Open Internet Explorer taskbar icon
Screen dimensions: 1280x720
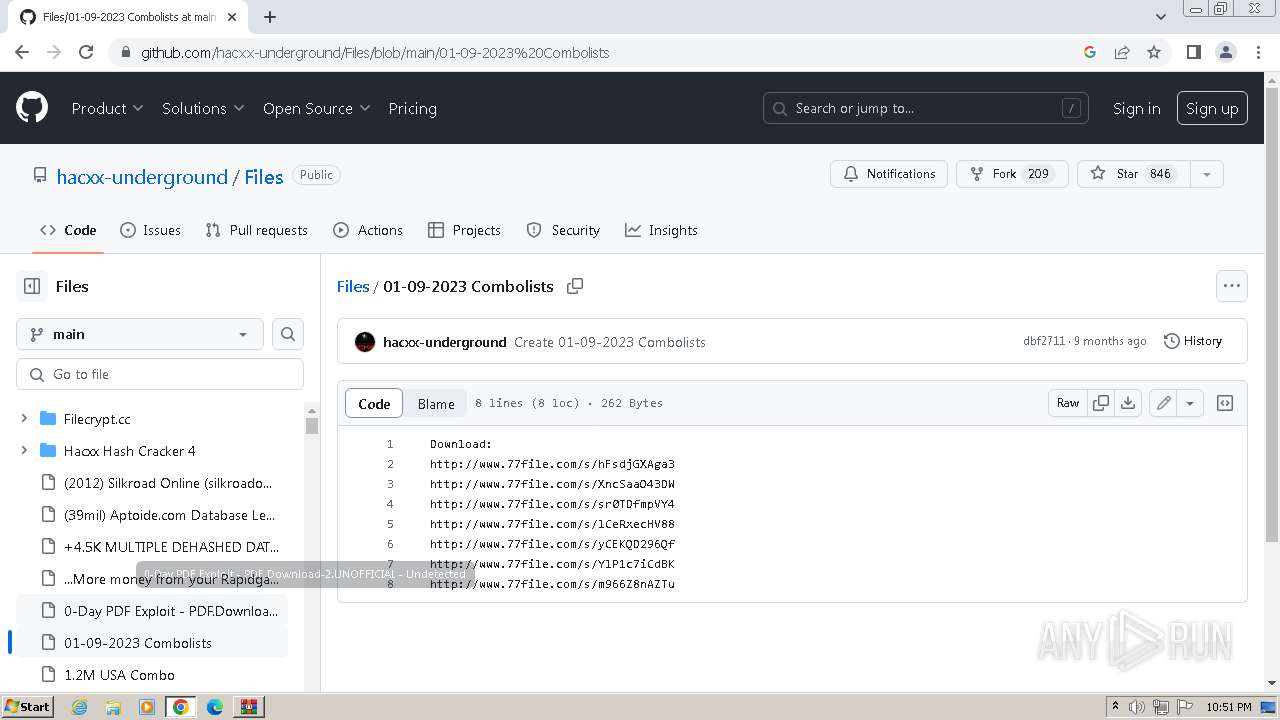click(79, 707)
